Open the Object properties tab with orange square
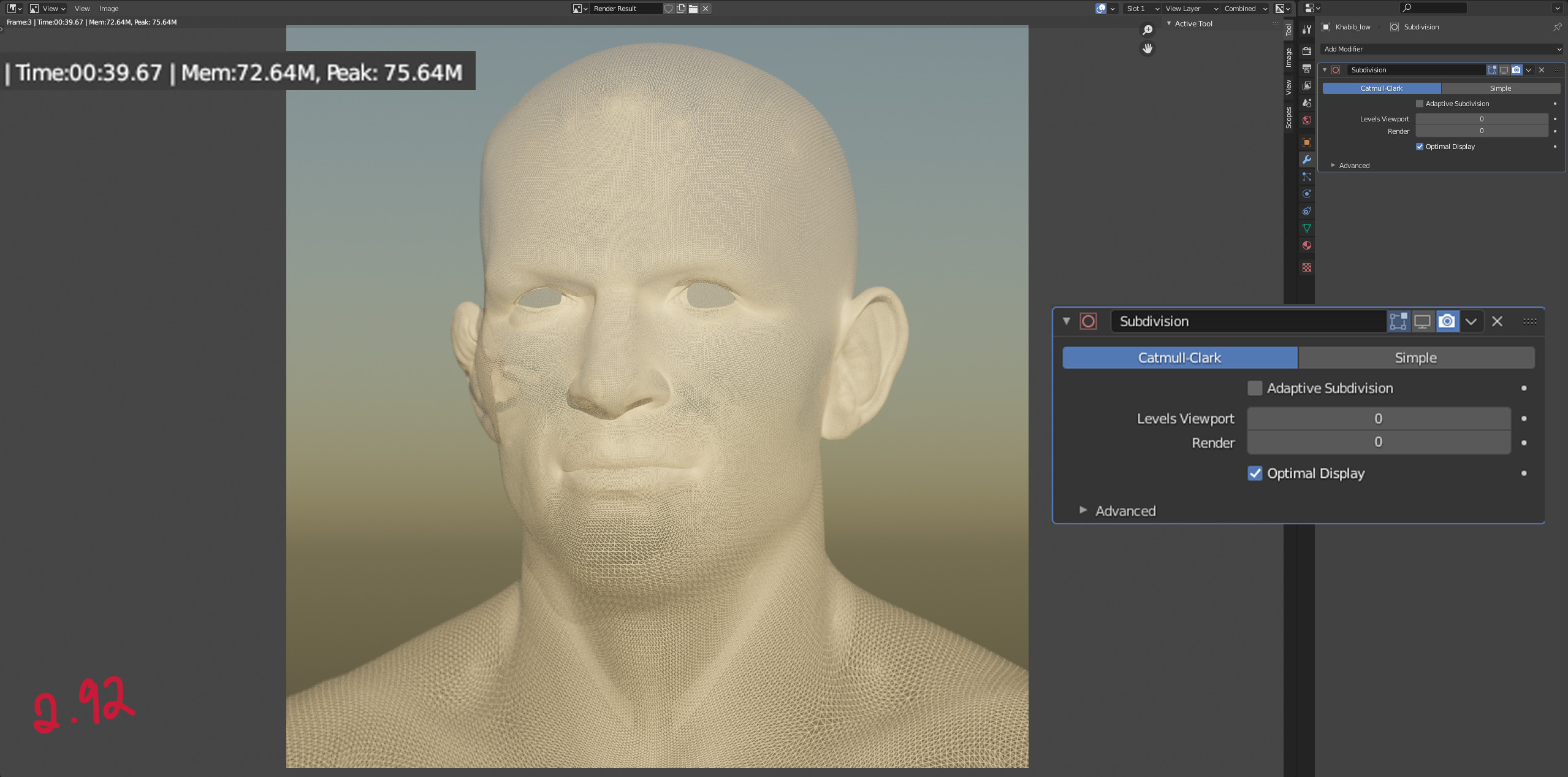Screen dimensions: 1568x777 point(1306,142)
